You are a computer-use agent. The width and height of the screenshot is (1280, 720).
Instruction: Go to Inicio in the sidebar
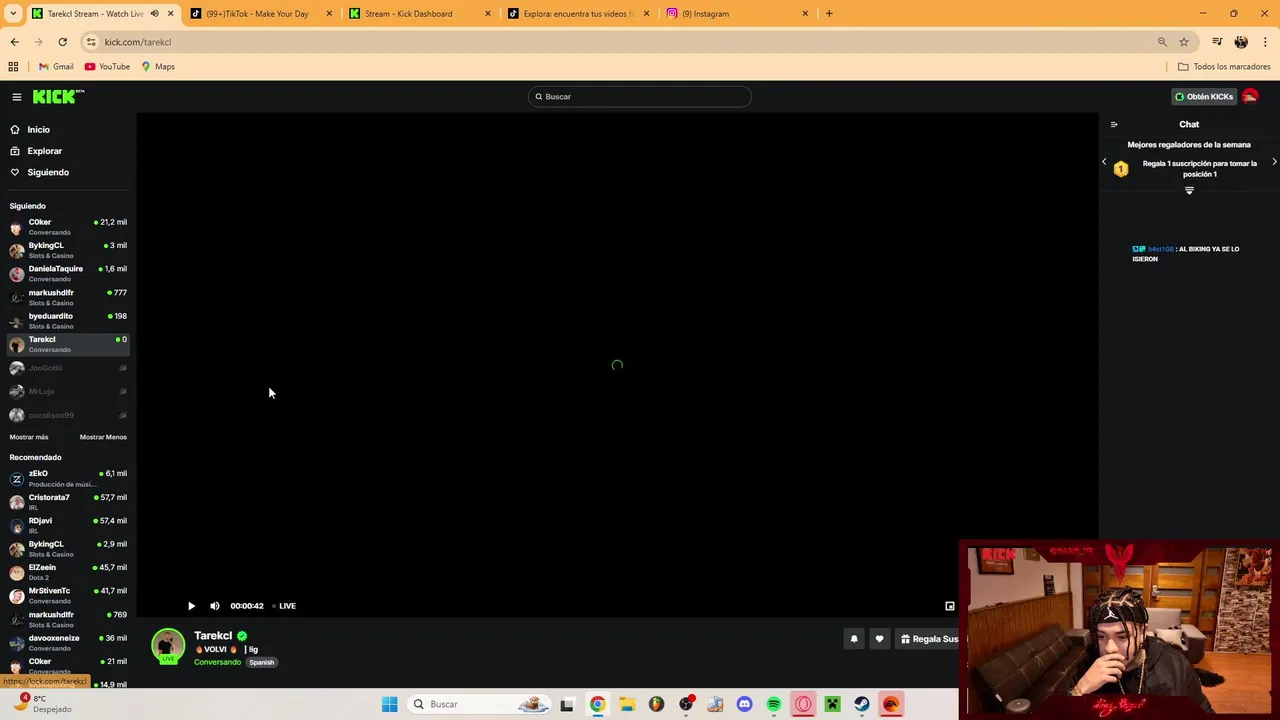(x=39, y=130)
